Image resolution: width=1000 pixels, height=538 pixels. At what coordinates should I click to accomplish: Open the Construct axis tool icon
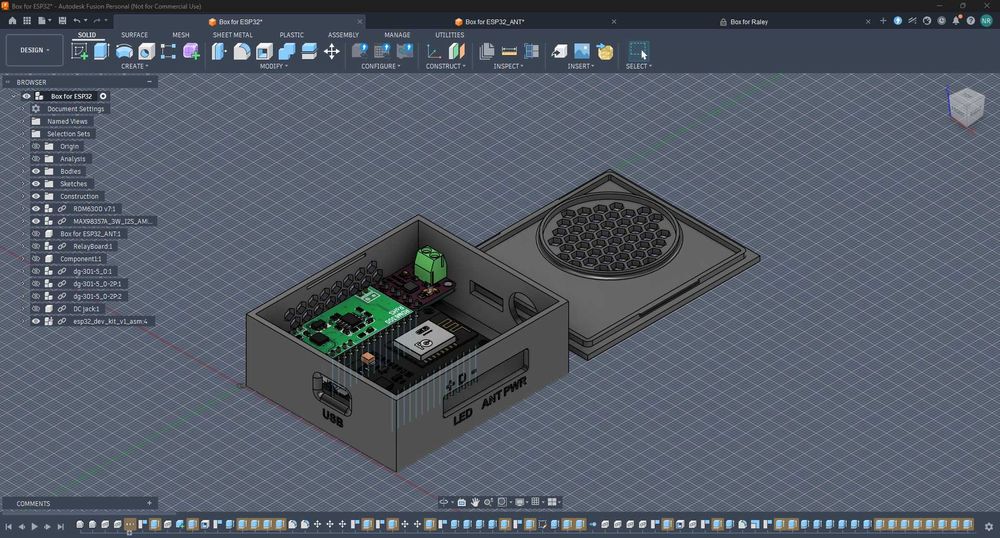tap(434, 51)
